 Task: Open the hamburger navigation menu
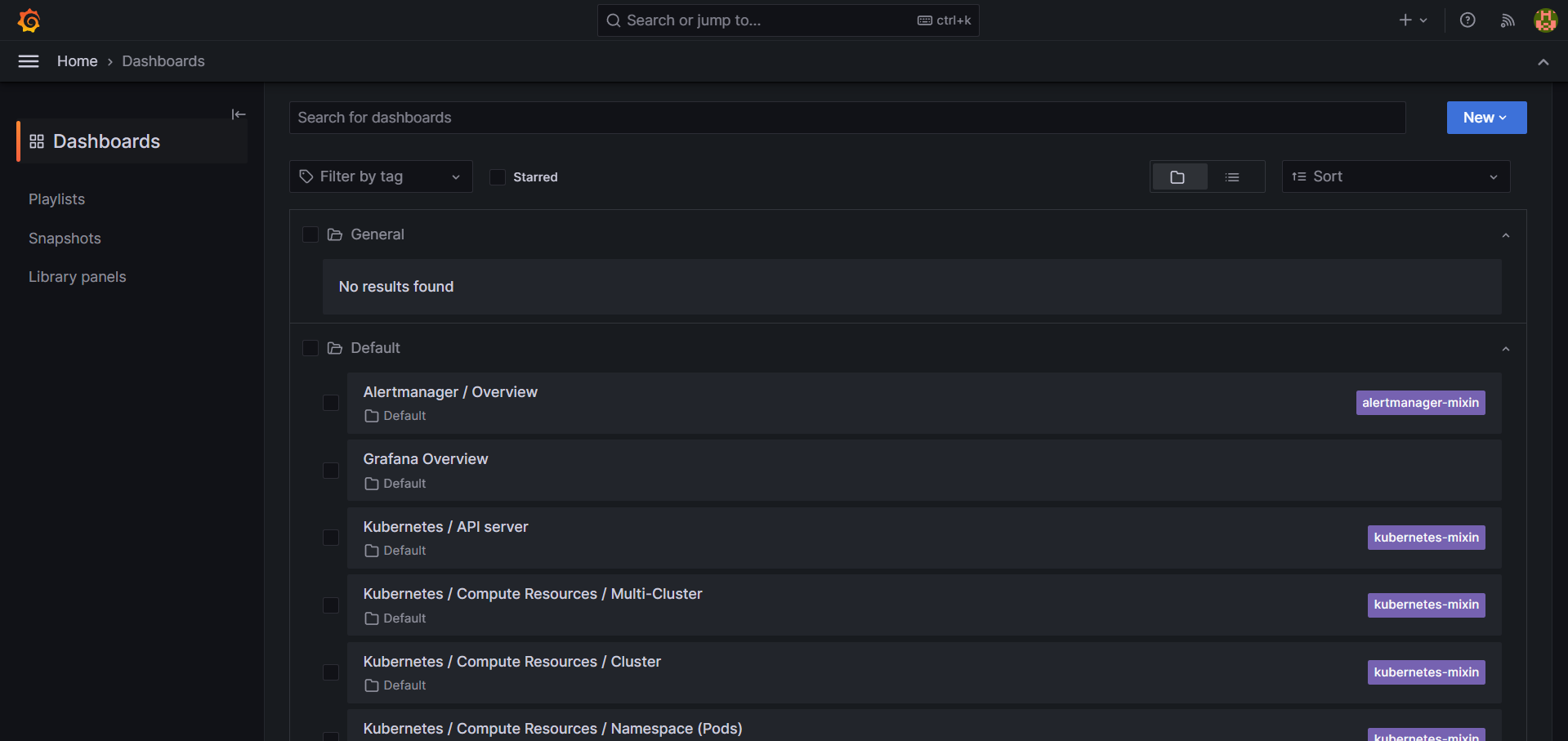[29, 61]
